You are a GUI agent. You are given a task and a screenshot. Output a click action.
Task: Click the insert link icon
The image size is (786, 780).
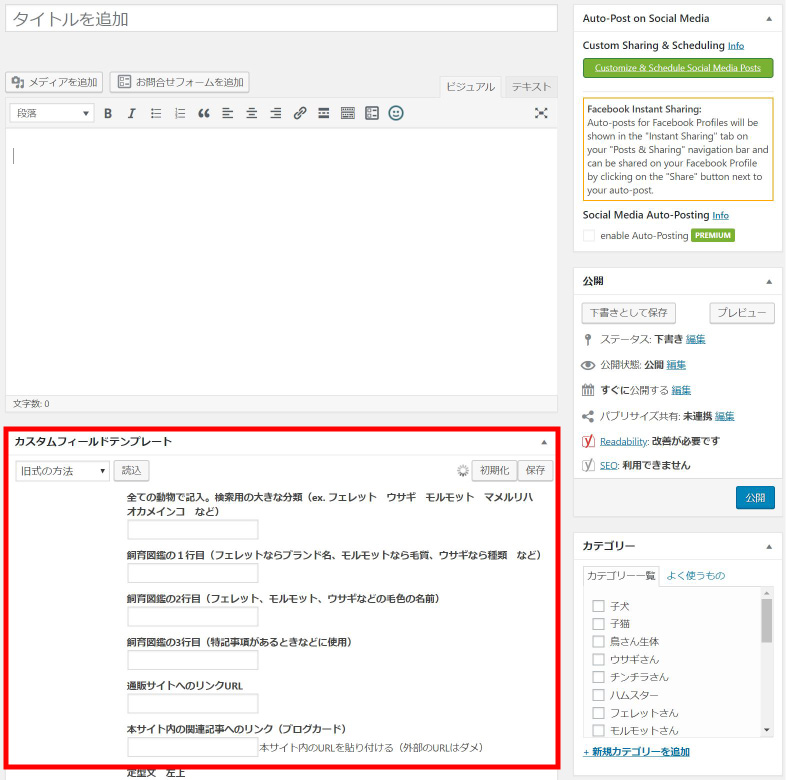pyautogui.click(x=300, y=113)
